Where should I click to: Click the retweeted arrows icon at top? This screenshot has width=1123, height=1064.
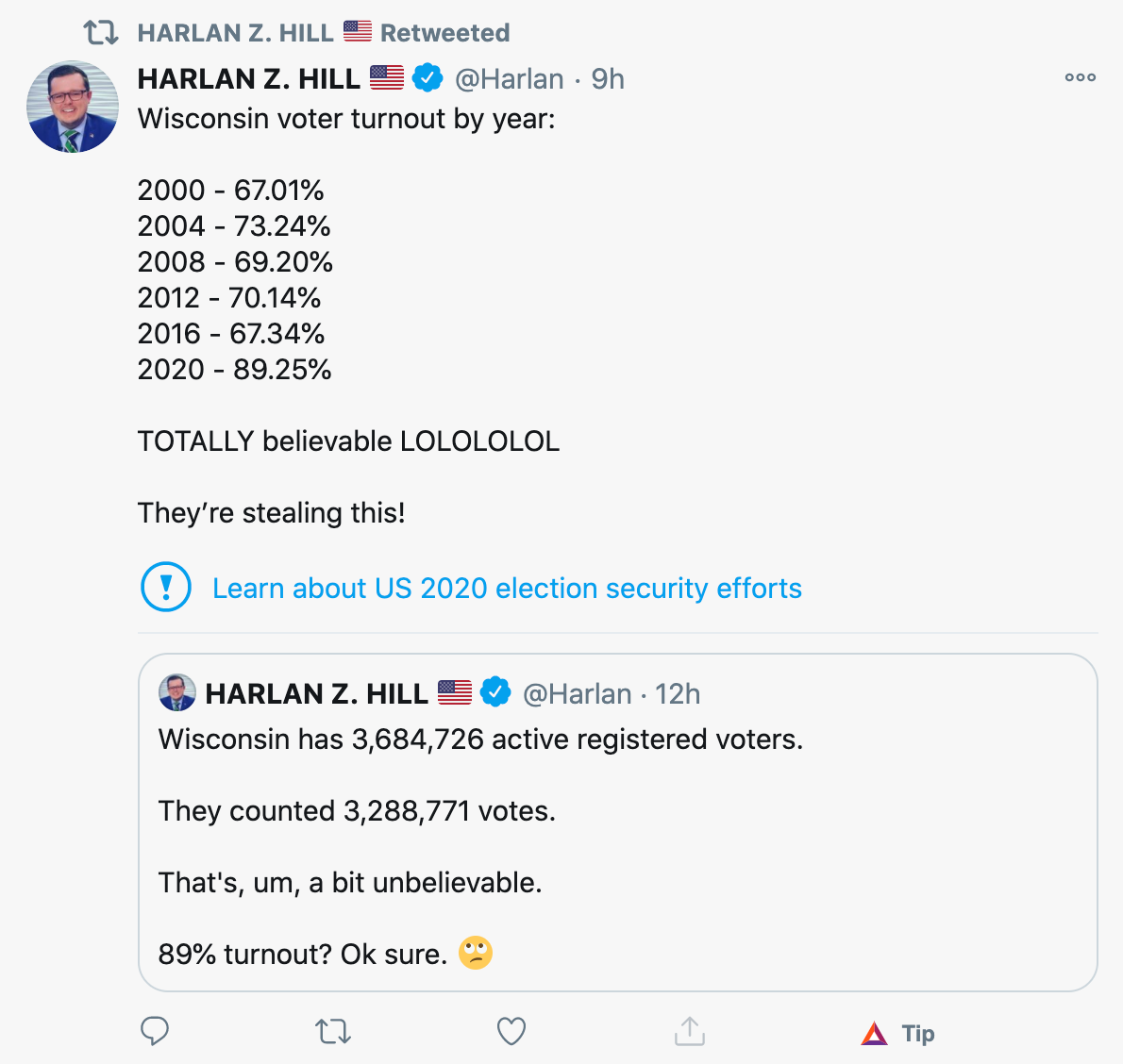(x=101, y=33)
